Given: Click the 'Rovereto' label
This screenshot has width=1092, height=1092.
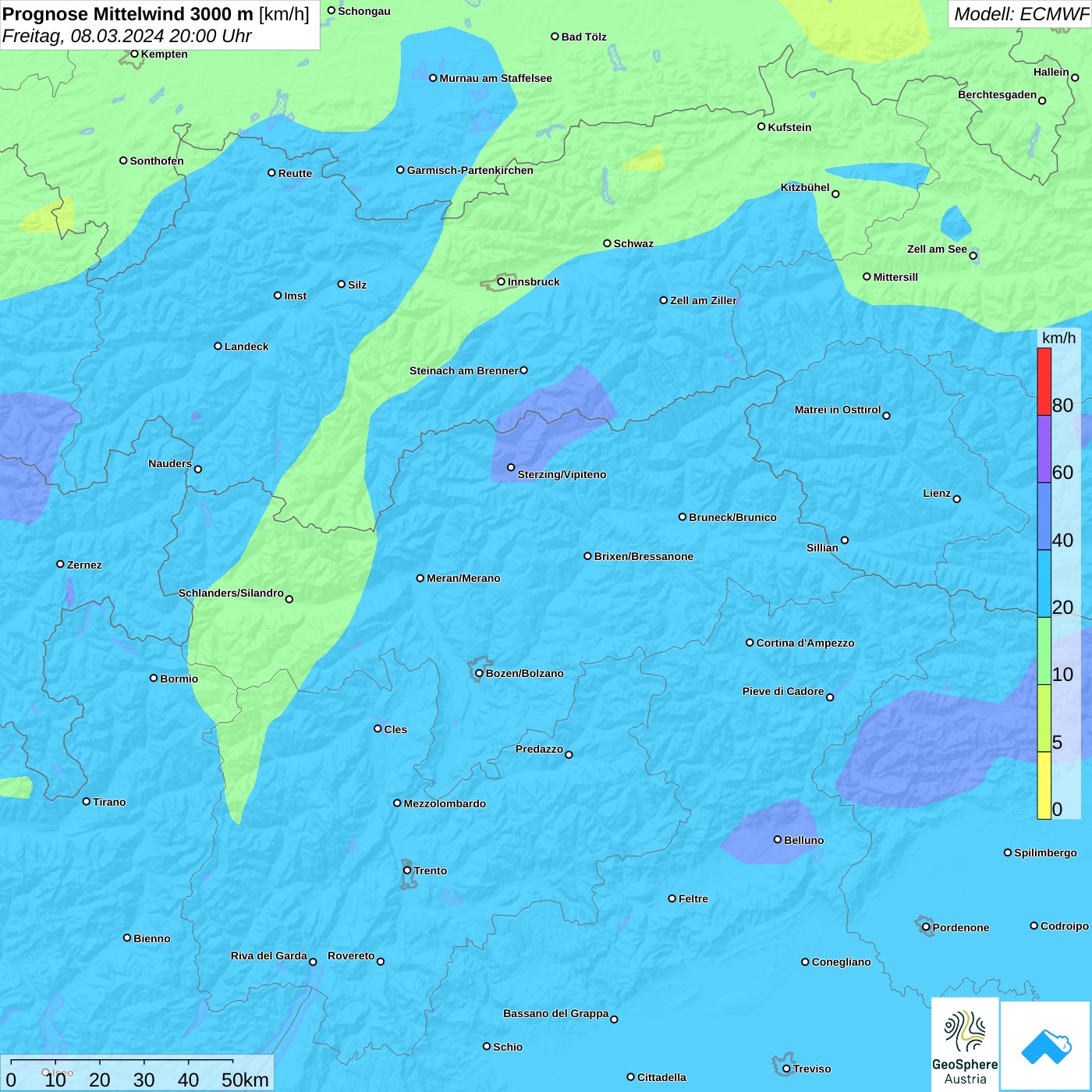Looking at the screenshot, I should (x=351, y=955).
